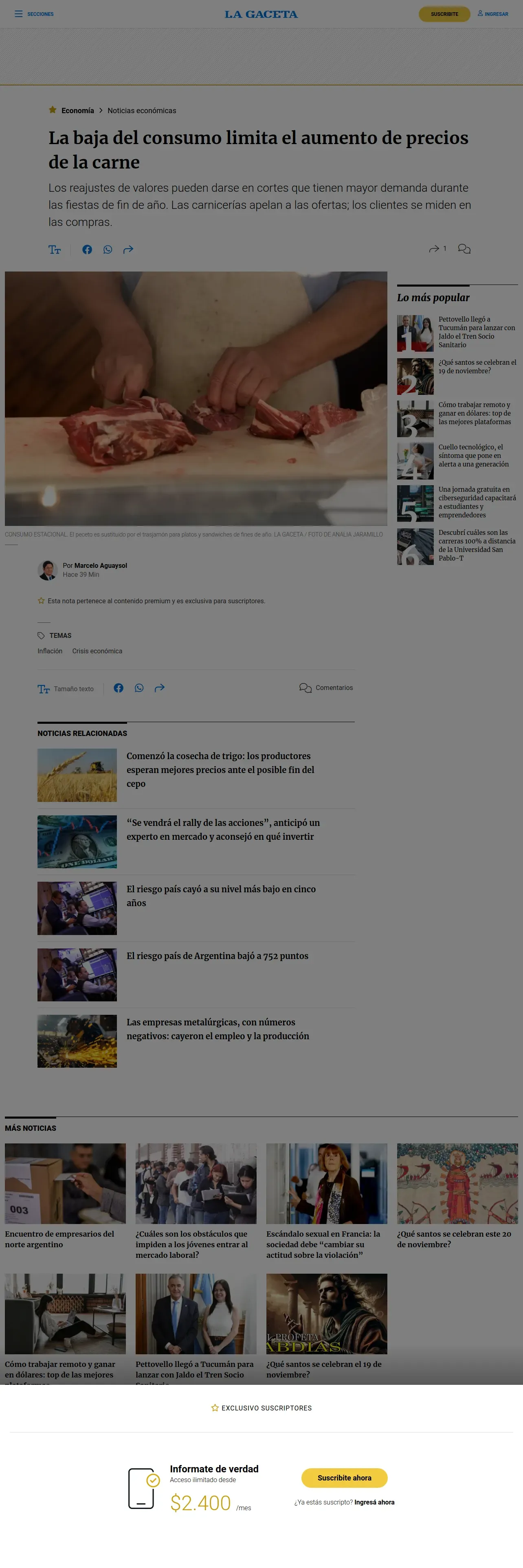Open story riesgo país nivel más bajo

[221, 896]
